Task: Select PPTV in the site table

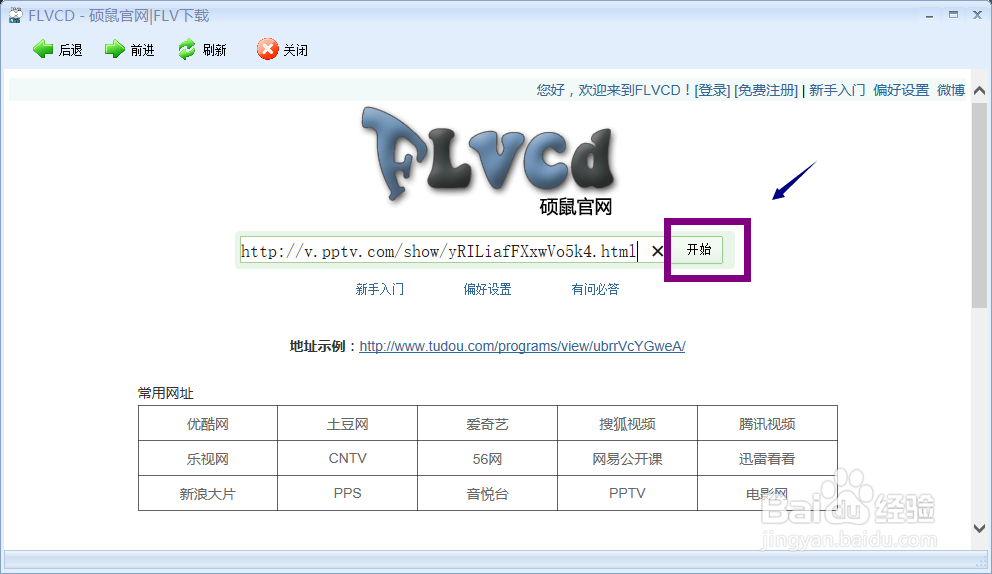Action: tap(627, 493)
